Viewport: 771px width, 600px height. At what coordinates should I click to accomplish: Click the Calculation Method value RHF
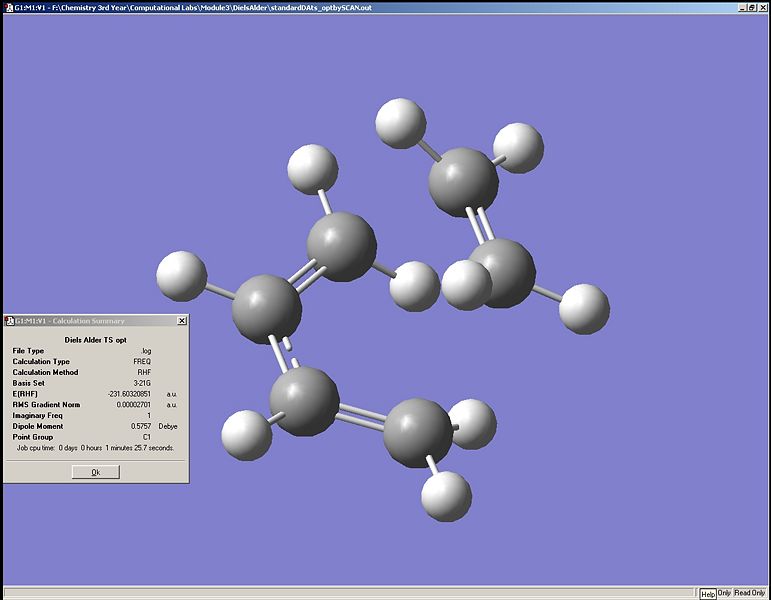point(144,372)
